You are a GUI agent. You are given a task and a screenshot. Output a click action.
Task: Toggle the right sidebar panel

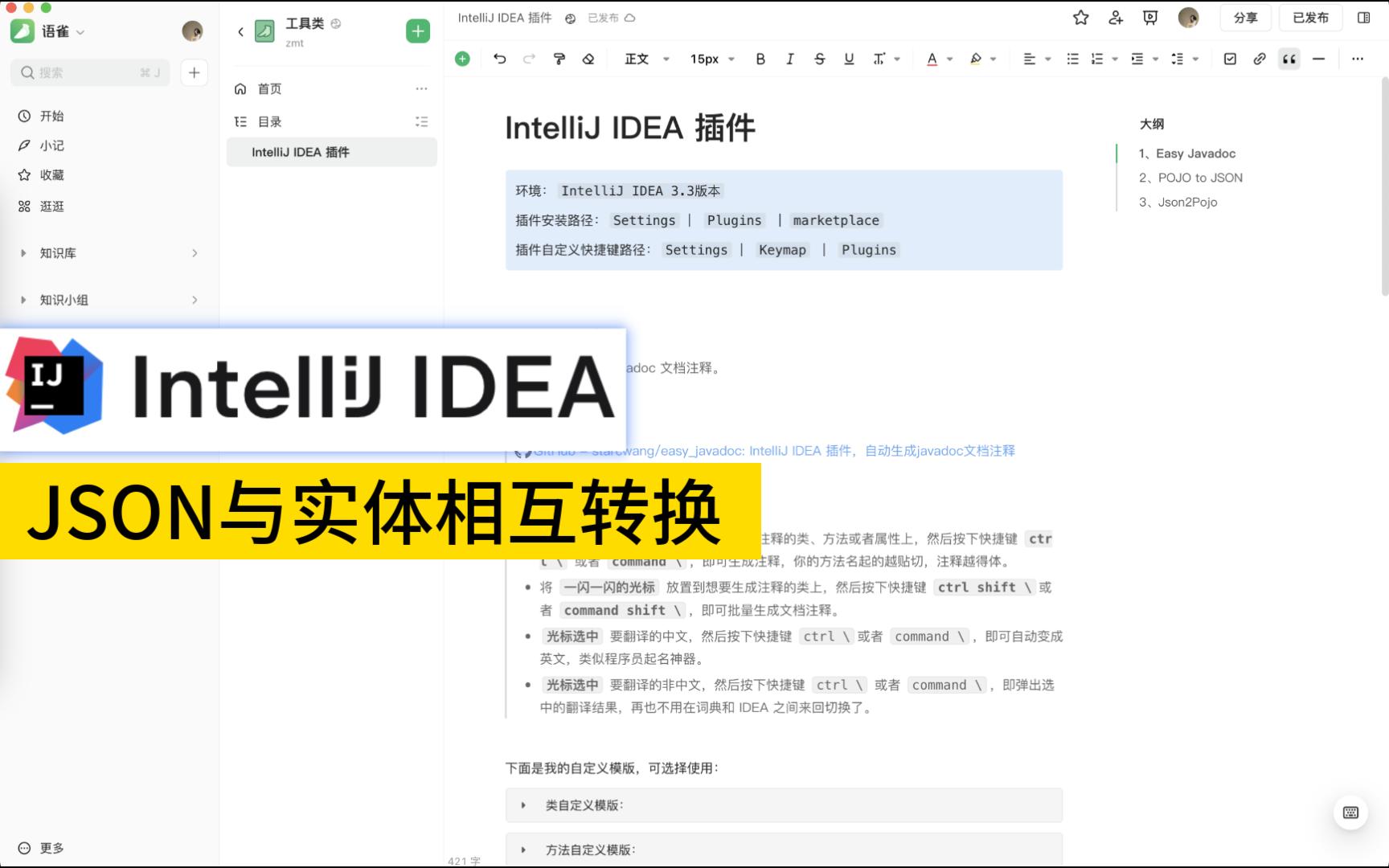[1363, 18]
